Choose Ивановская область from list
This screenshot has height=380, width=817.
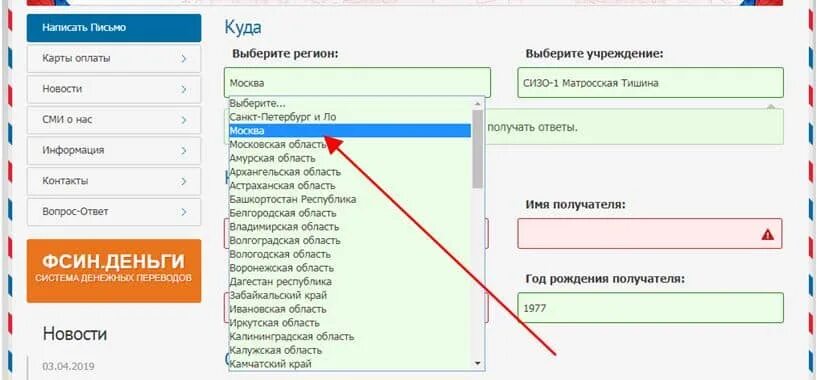(350, 309)
